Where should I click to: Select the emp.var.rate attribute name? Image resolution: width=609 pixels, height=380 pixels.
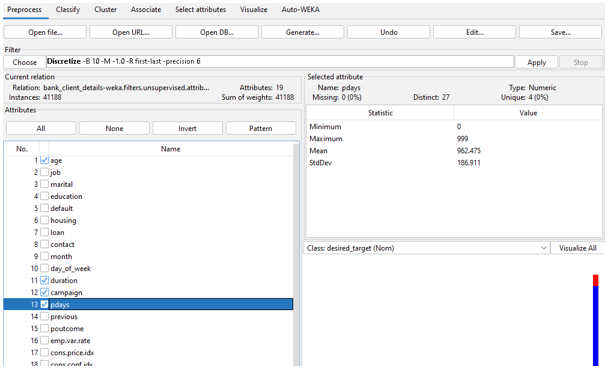tap(70, 340)
